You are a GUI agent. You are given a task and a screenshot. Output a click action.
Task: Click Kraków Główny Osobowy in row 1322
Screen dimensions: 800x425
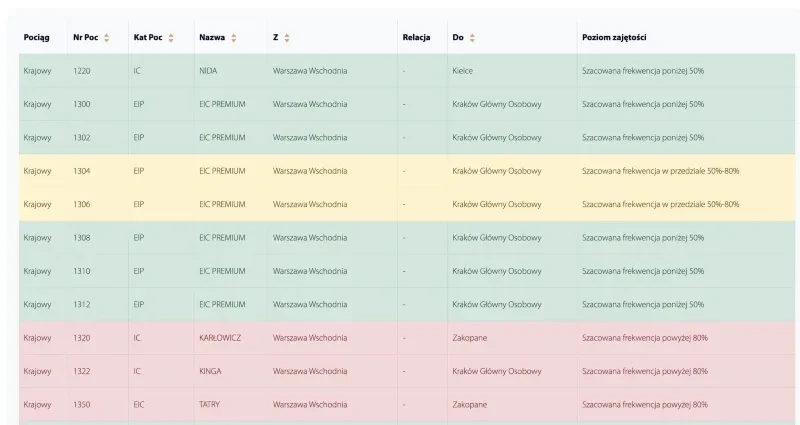pyautogui.click(x=496, y=371)
